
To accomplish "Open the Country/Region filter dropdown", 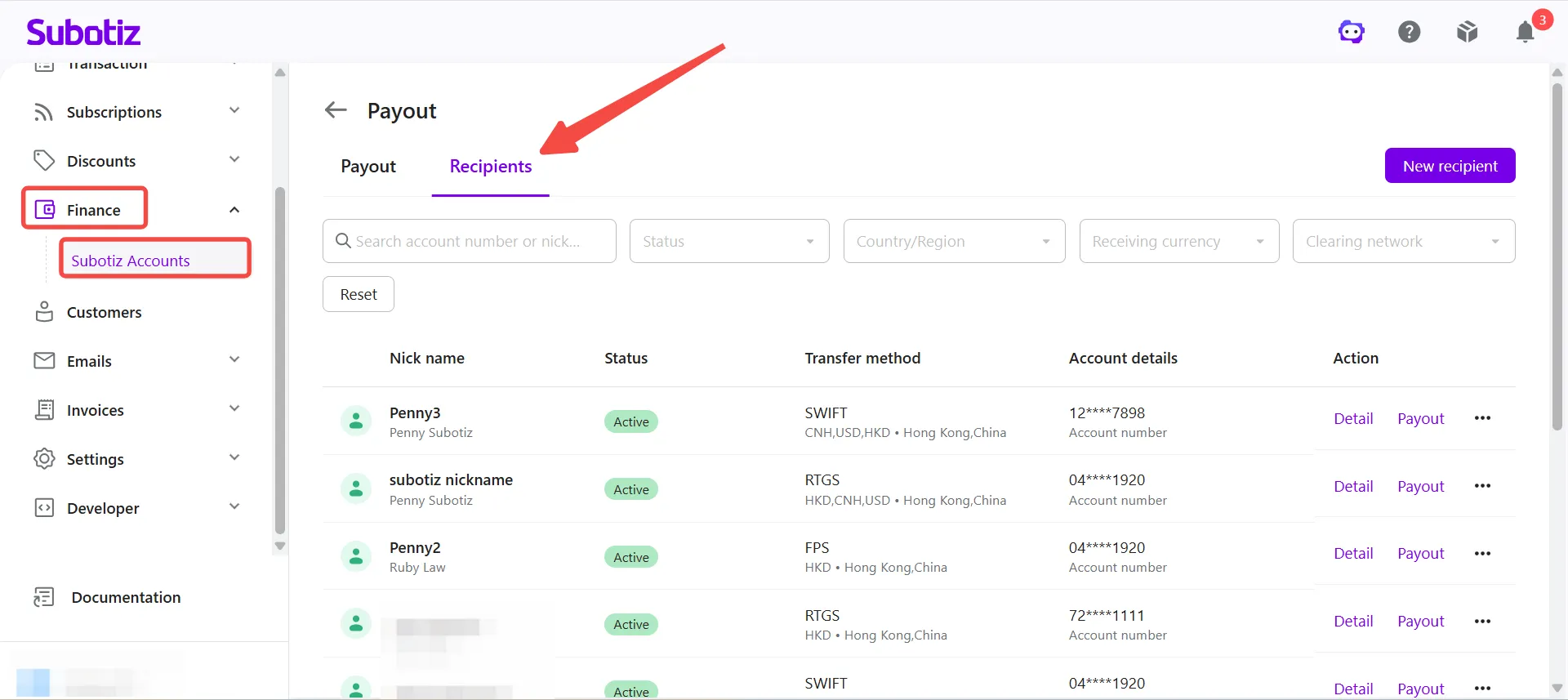I will pyautogui.click(x=954, y=241).
